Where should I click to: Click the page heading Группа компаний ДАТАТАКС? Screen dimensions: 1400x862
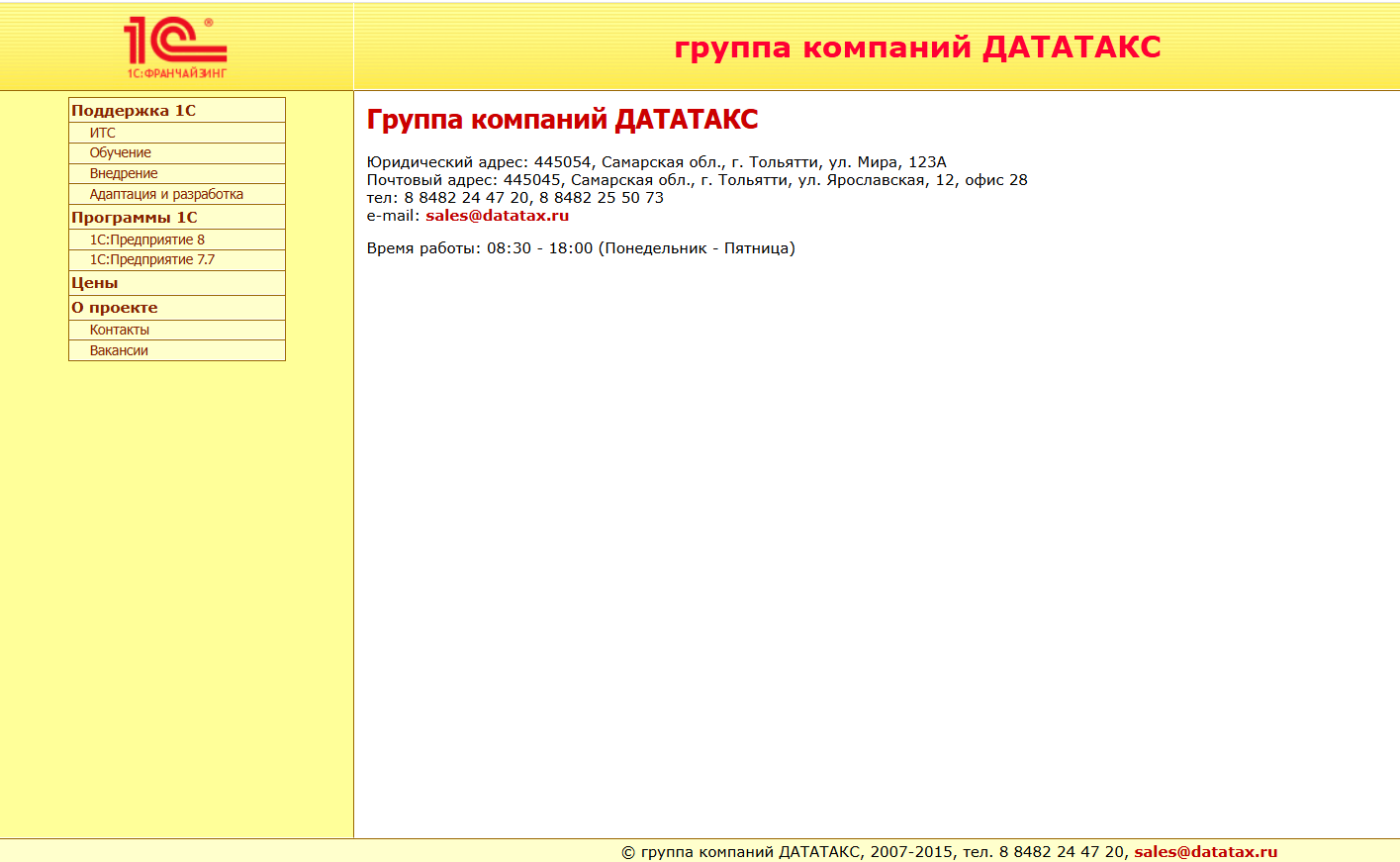click(x=563, y=120)
